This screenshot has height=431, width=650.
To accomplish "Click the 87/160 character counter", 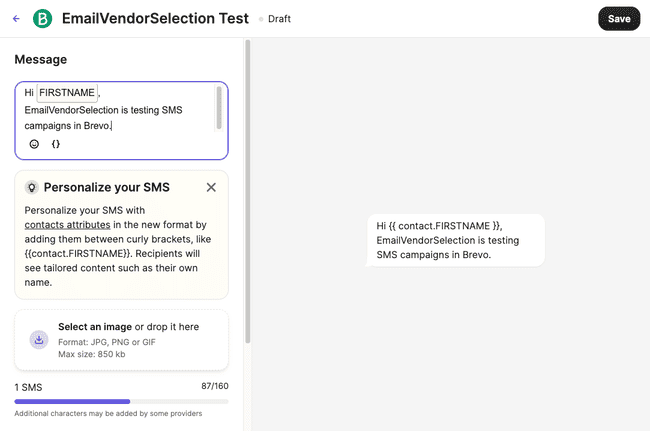I will [214, 387].
